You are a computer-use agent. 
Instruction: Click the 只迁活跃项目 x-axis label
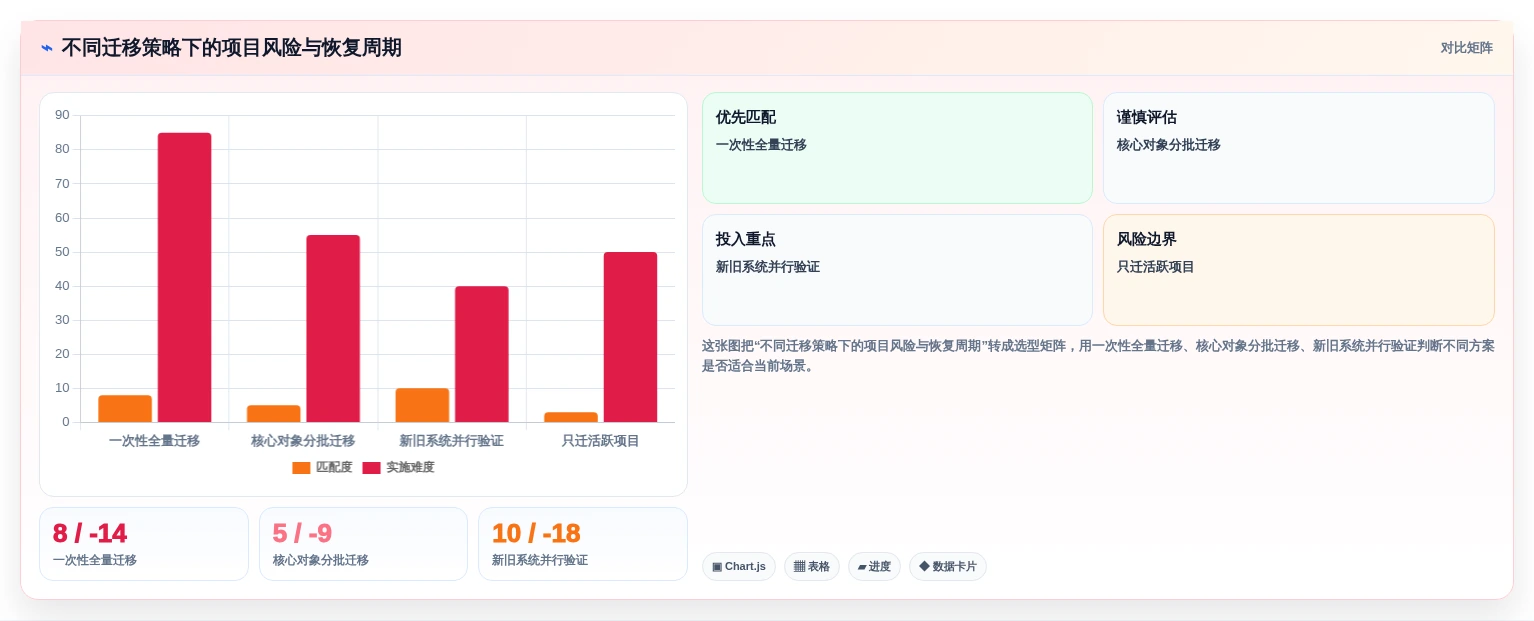point(600,441)
